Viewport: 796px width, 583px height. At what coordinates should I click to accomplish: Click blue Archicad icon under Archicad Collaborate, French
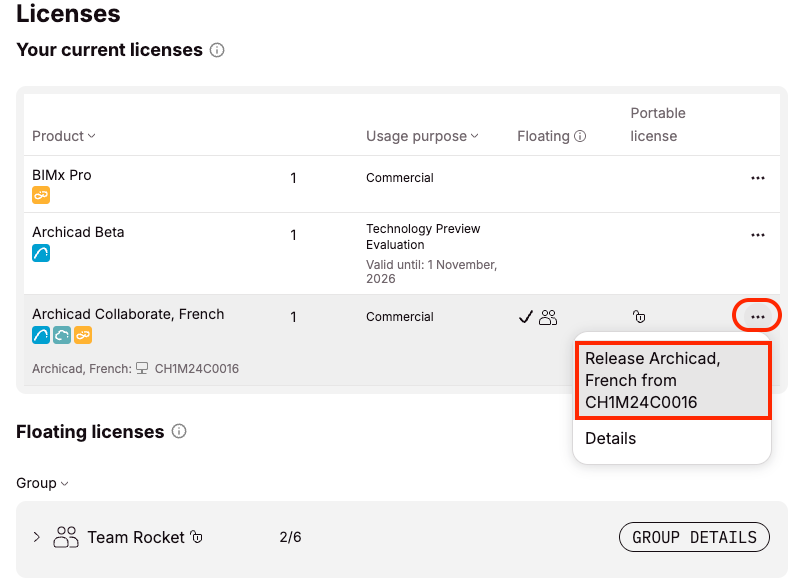point(41,335)
